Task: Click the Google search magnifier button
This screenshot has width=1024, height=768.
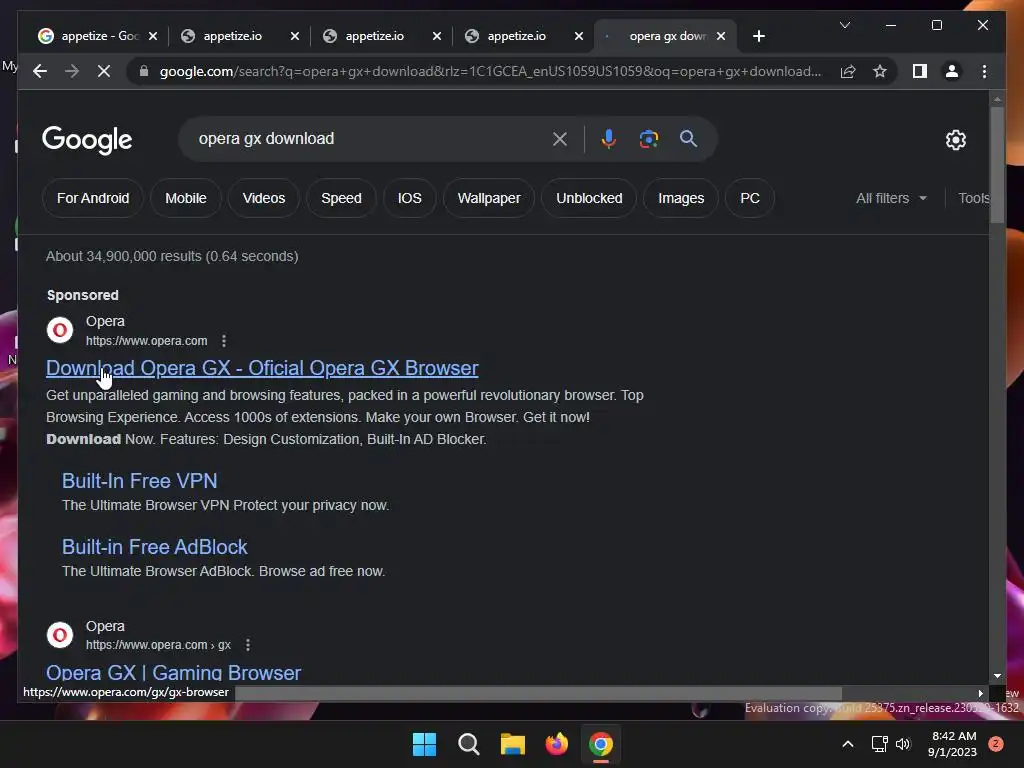Action: pyautogui.click(x=688, y=138)
